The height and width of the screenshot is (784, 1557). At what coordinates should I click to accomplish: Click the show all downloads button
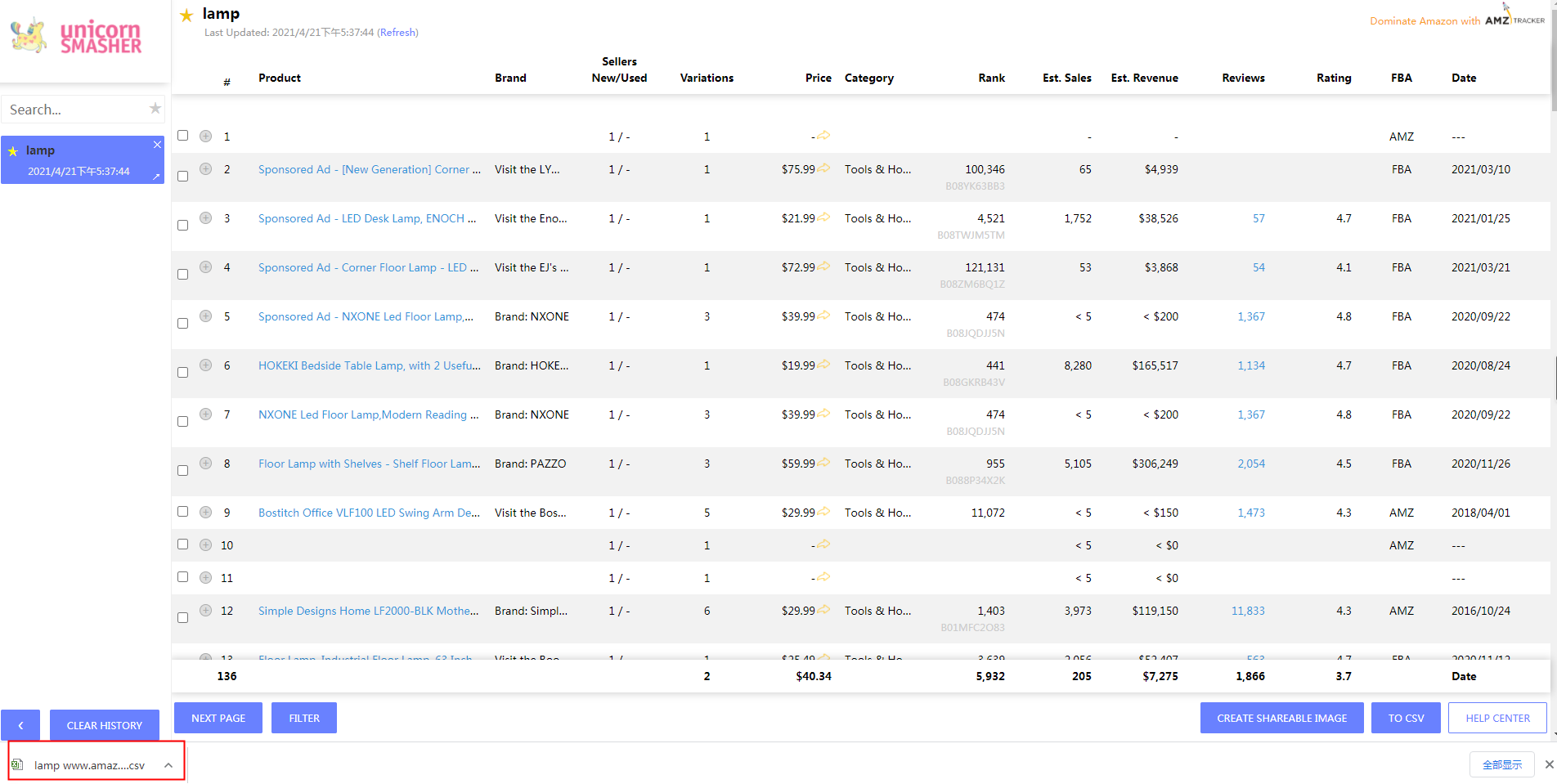tap(1502, 764)
